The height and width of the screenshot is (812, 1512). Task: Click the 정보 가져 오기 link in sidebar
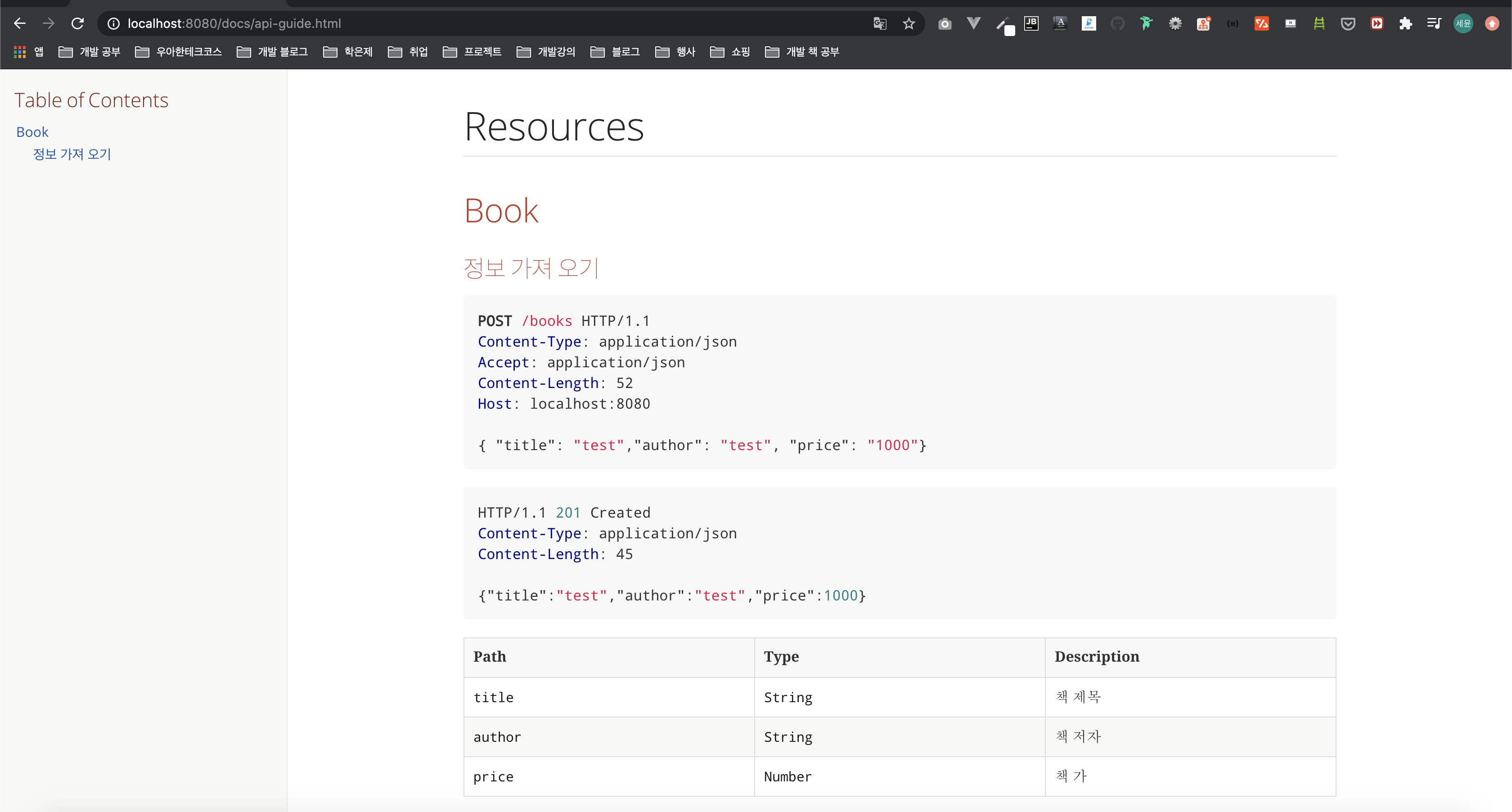click(71, 153)
